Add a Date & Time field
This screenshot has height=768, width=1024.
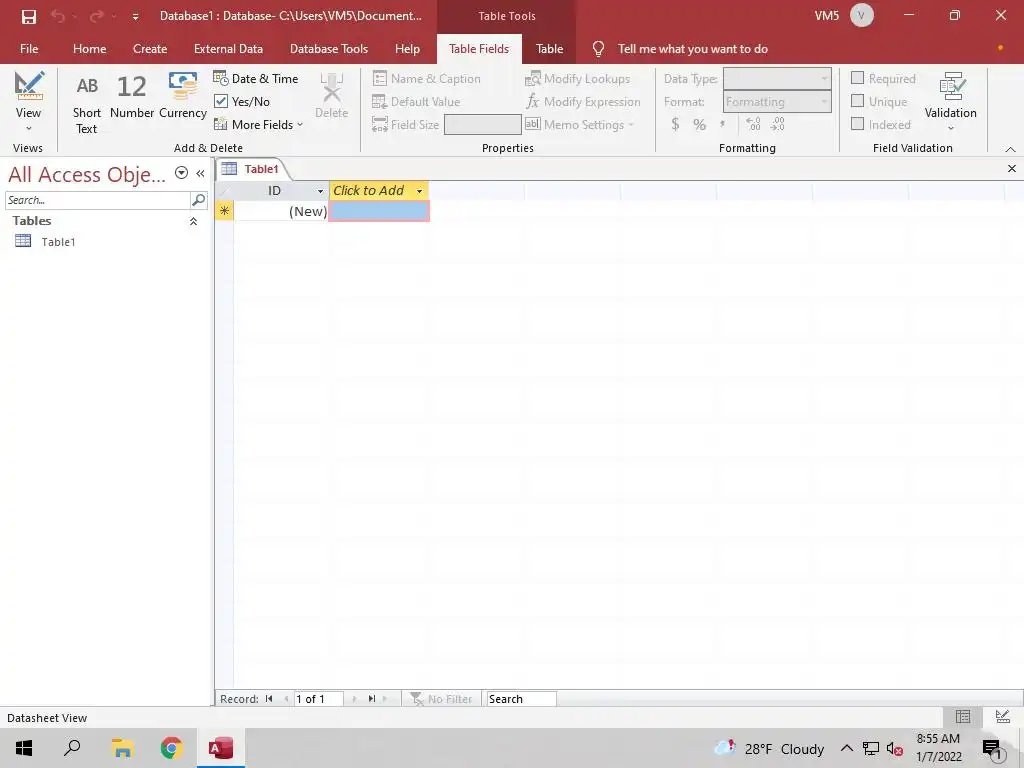[x=256, y=78]
